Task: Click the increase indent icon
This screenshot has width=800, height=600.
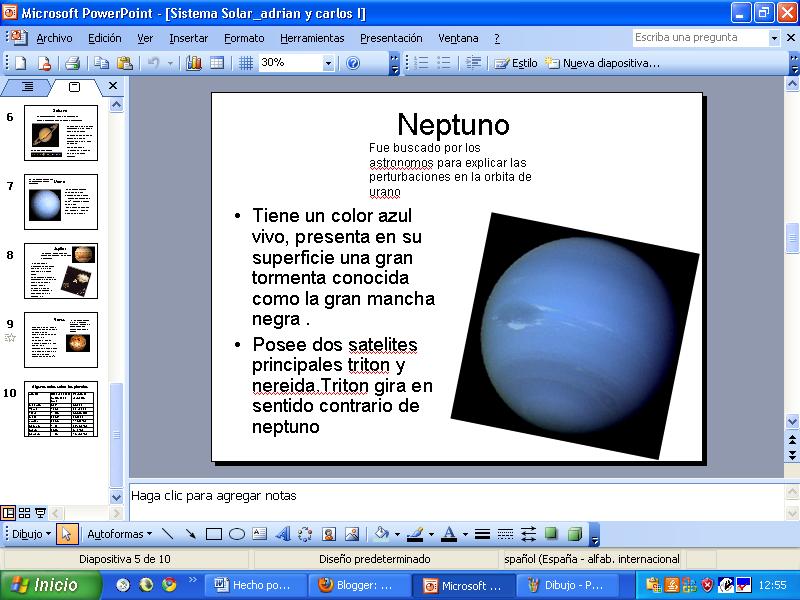Action: [x=473, y=63]
